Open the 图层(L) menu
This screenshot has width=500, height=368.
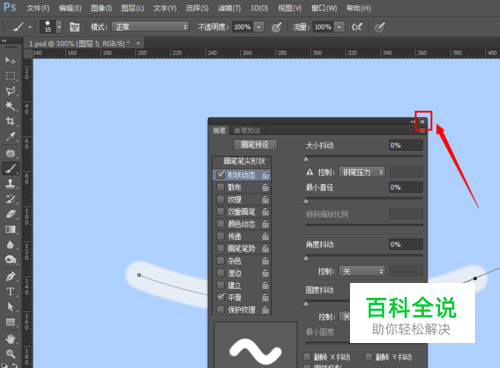click(133, 8)
